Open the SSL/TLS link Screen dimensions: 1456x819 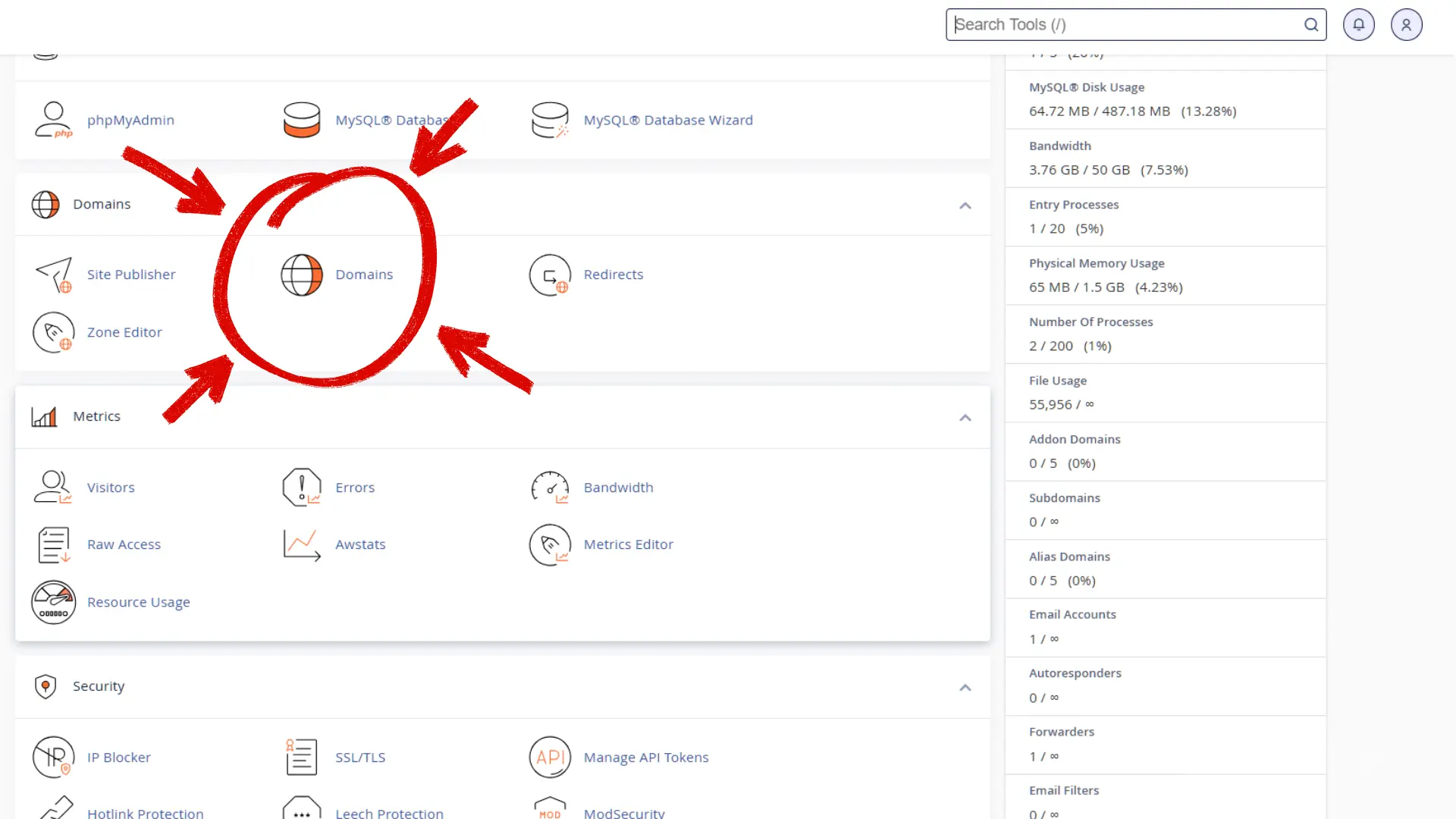point(360,757)
